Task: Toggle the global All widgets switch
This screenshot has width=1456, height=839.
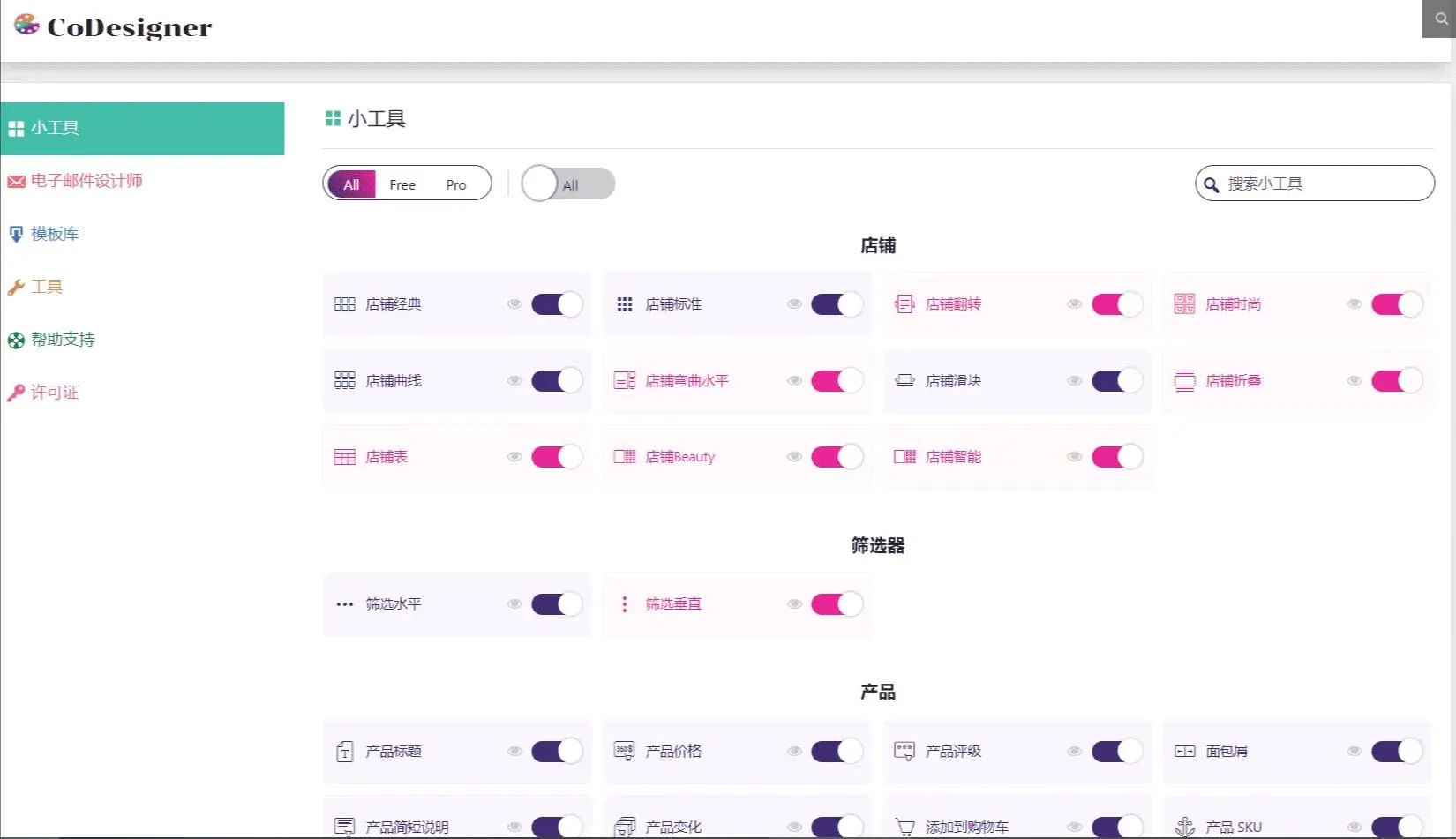Action: pyautogui.click(x=567, y=184)
